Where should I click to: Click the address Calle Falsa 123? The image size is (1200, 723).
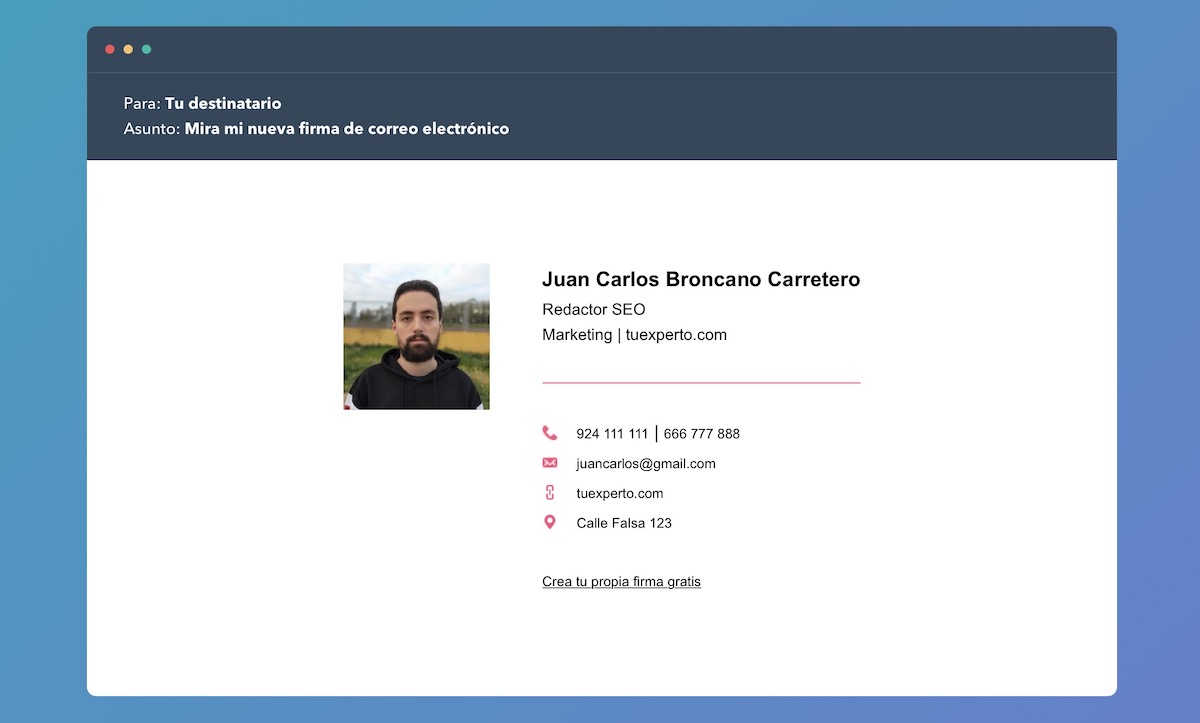[624, 522]
